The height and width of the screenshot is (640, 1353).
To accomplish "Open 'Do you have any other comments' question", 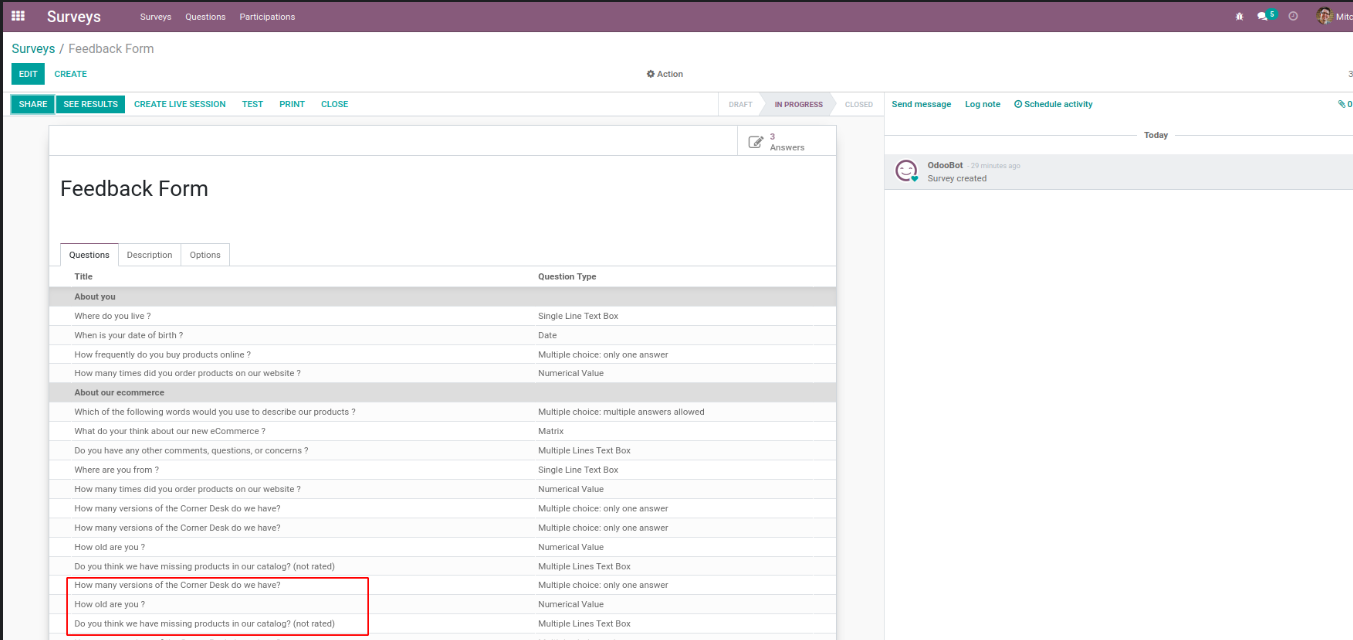I will tap(442, 450).
